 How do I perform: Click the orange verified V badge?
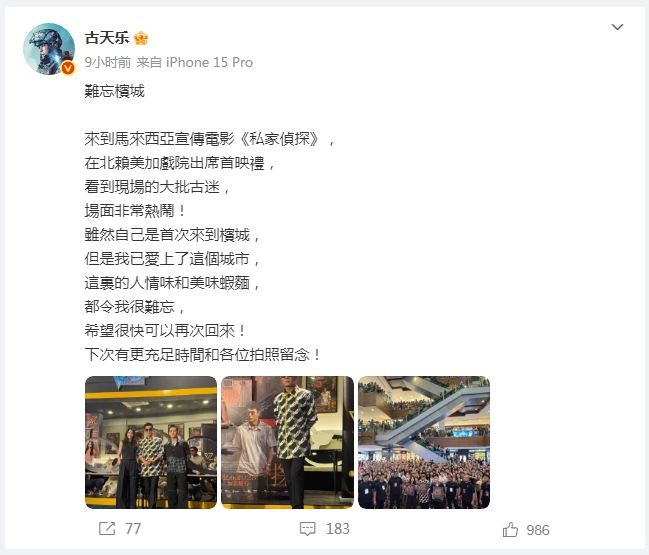68,68
